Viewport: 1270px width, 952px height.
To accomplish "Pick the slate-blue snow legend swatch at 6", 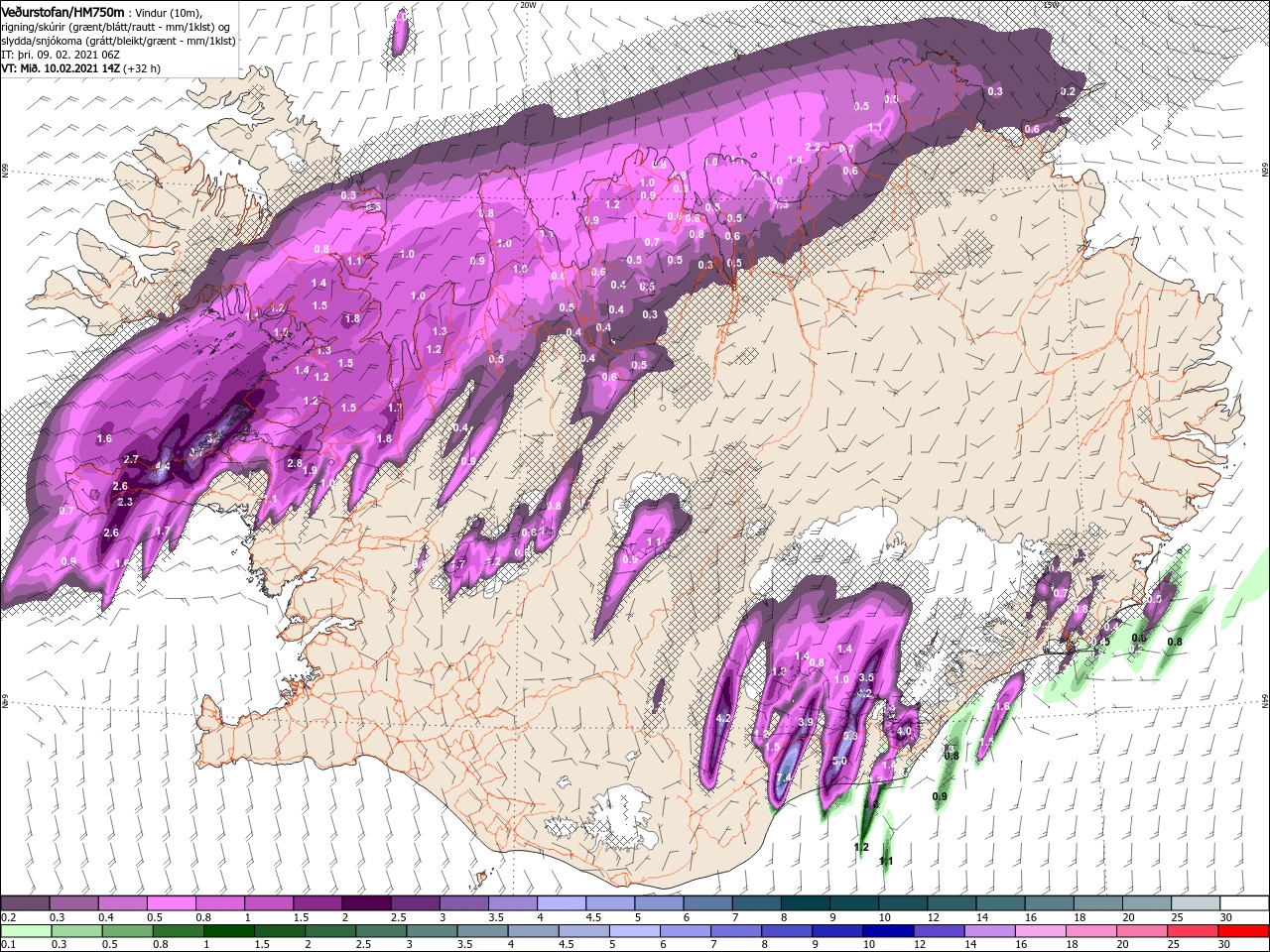I will coord(705,903).
